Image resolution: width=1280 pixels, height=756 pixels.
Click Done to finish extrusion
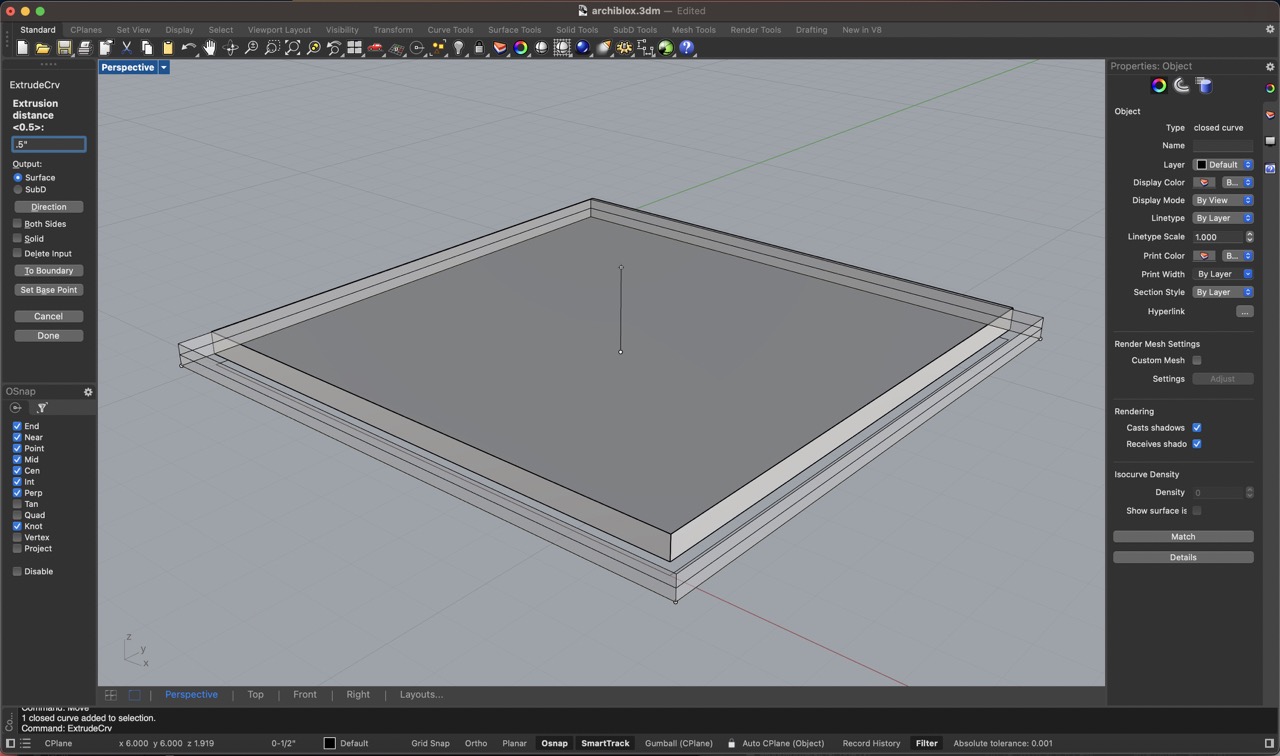click(49, 336)
